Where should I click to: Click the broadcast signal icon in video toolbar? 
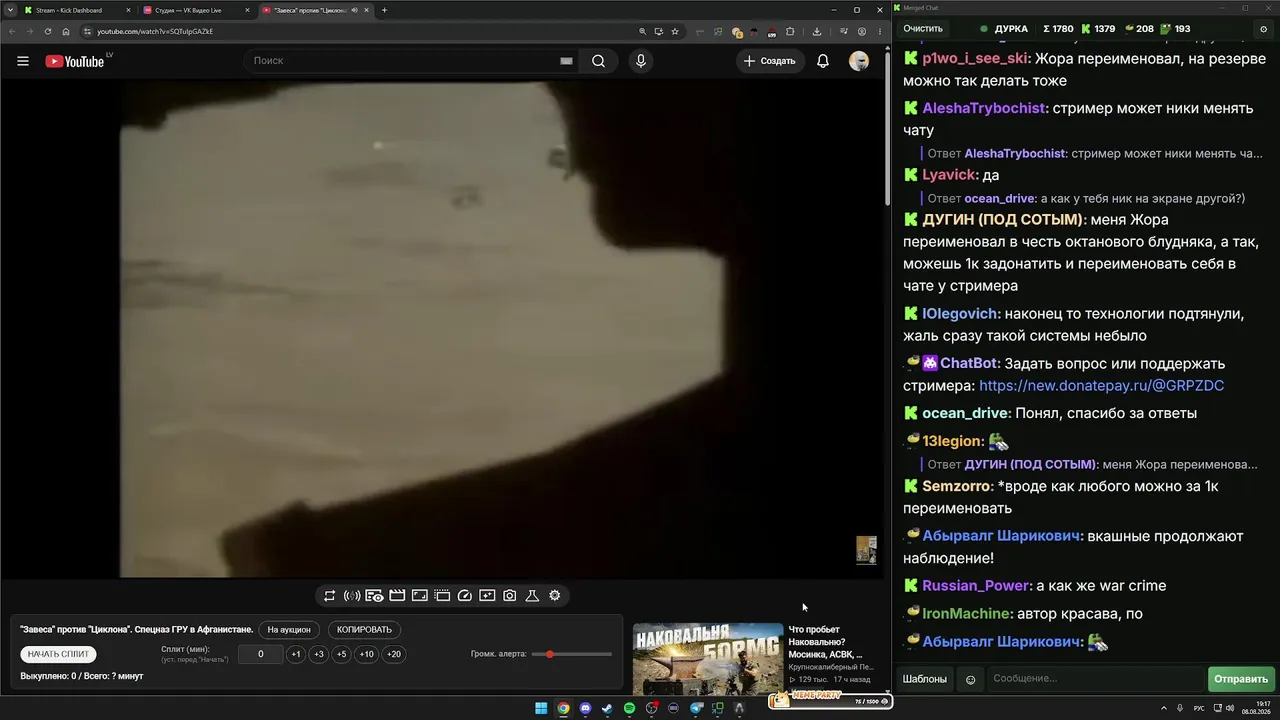click(352, 596)
